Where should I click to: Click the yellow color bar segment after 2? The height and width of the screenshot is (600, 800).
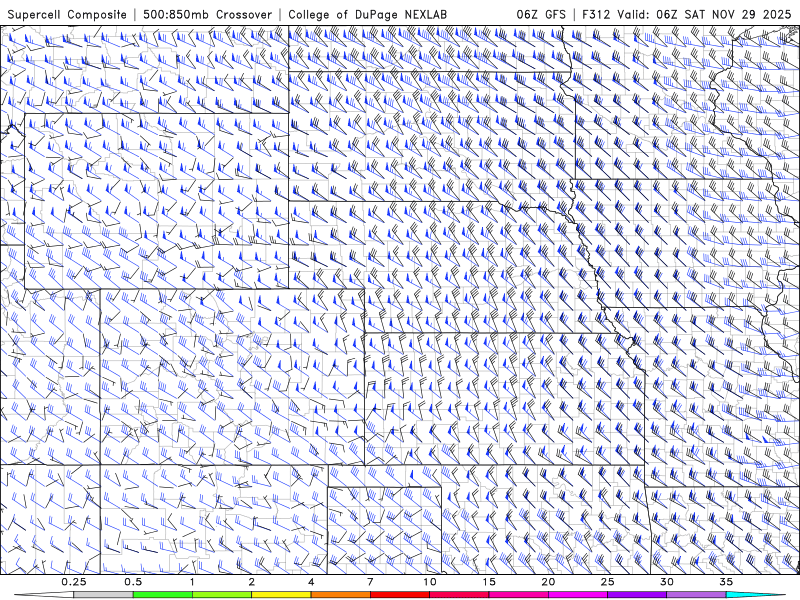281,595
